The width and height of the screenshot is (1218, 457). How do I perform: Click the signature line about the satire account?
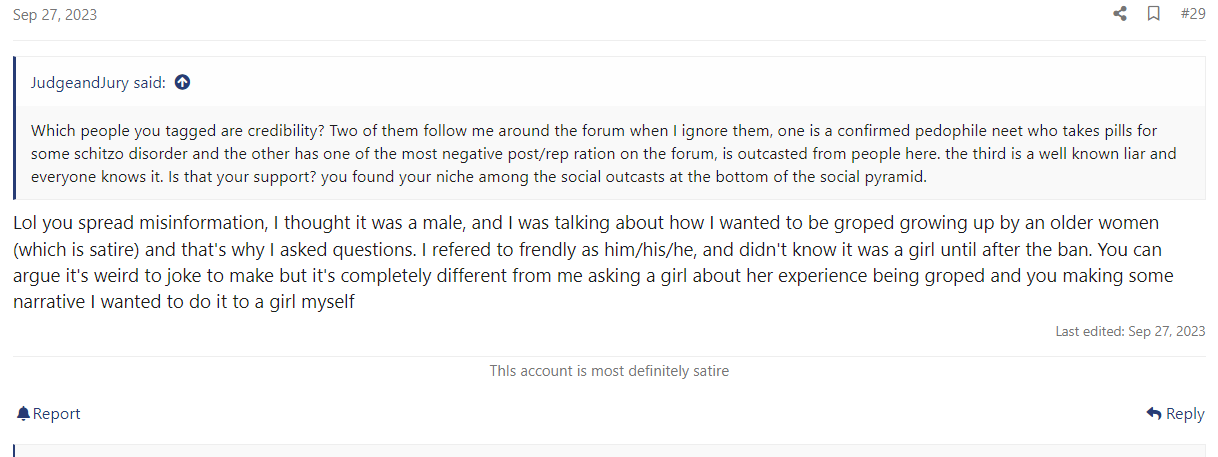609,371
